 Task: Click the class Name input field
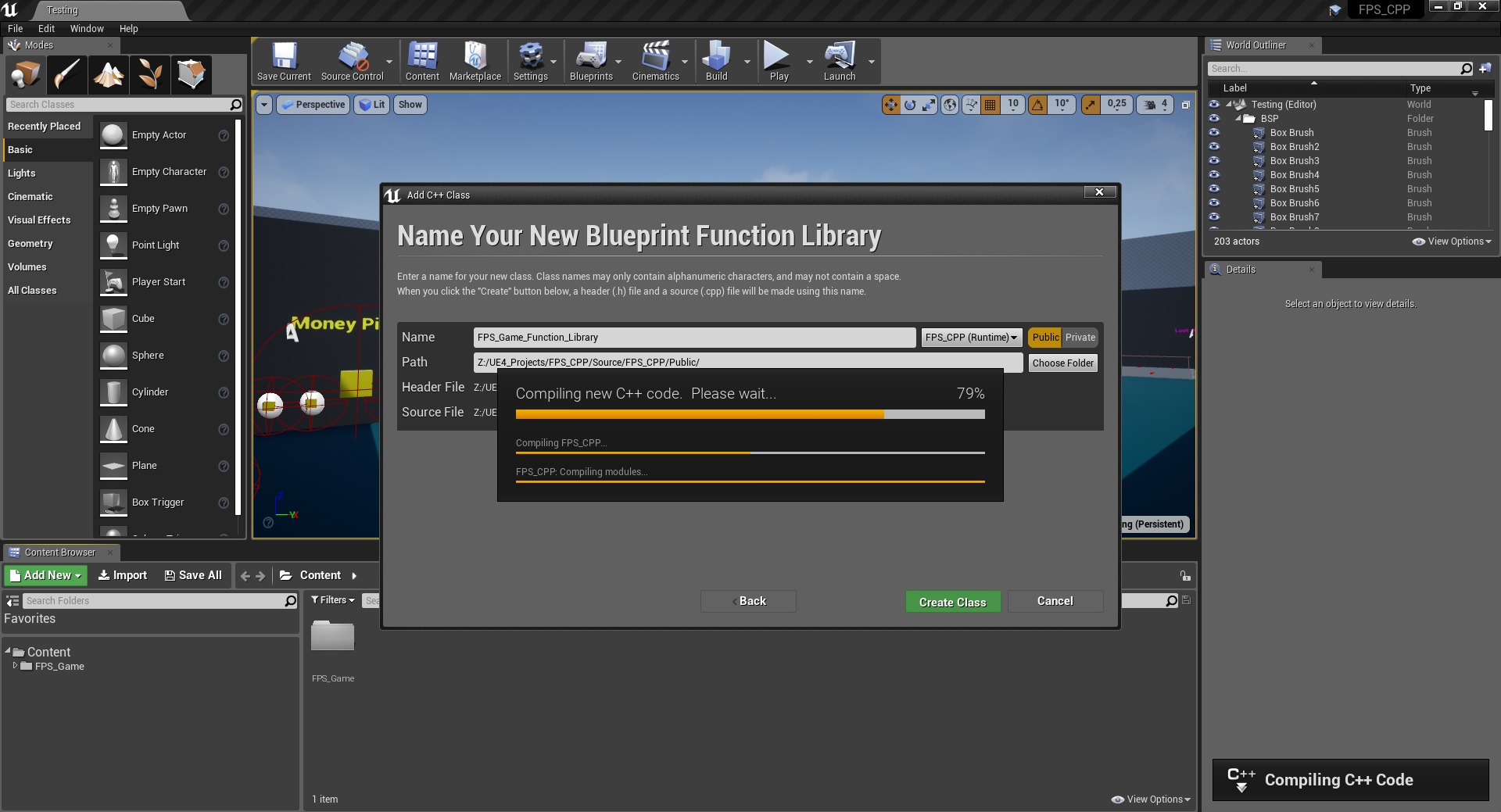coord(693,338)
